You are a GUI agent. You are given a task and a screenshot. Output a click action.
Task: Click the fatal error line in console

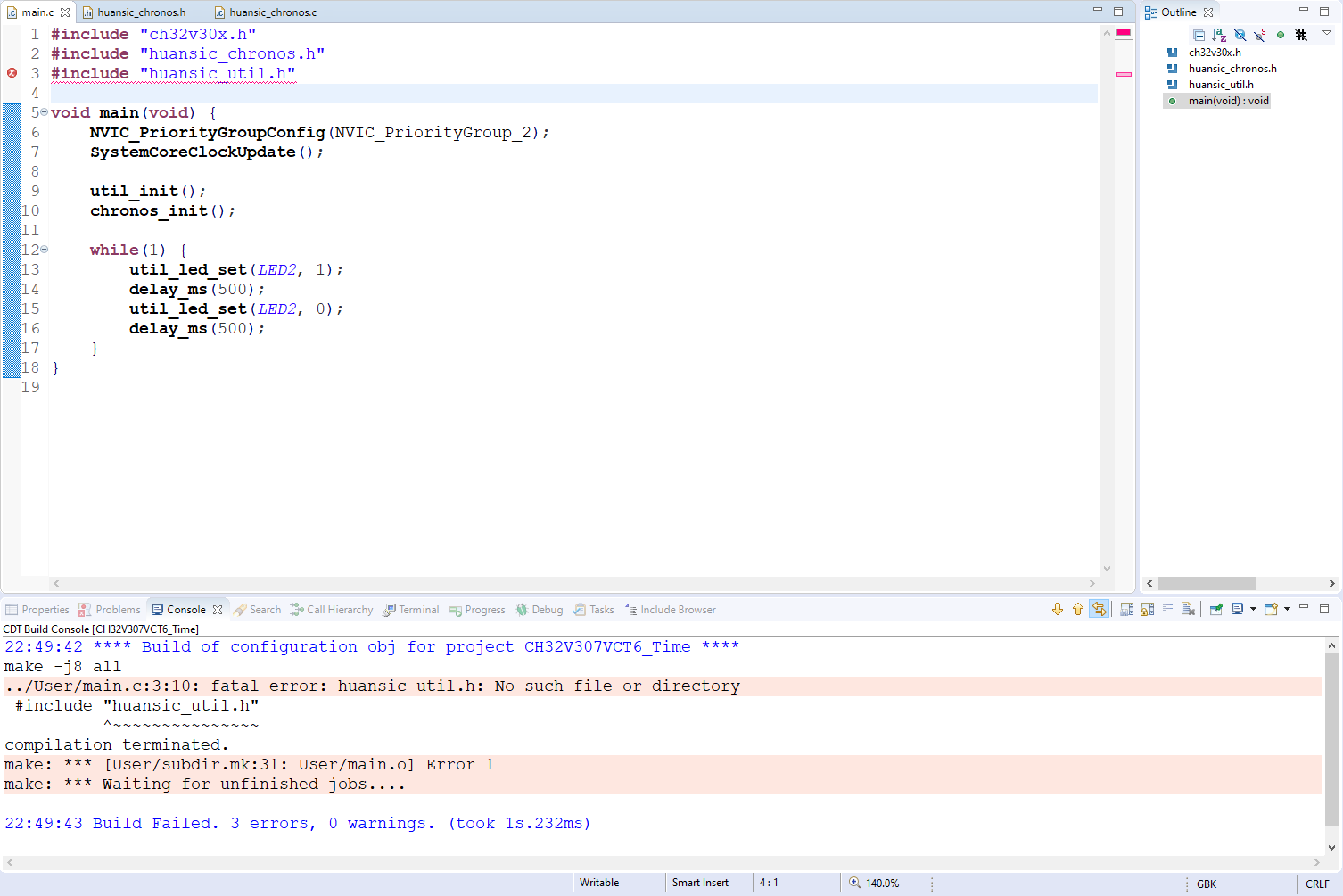tap(663, 686)
